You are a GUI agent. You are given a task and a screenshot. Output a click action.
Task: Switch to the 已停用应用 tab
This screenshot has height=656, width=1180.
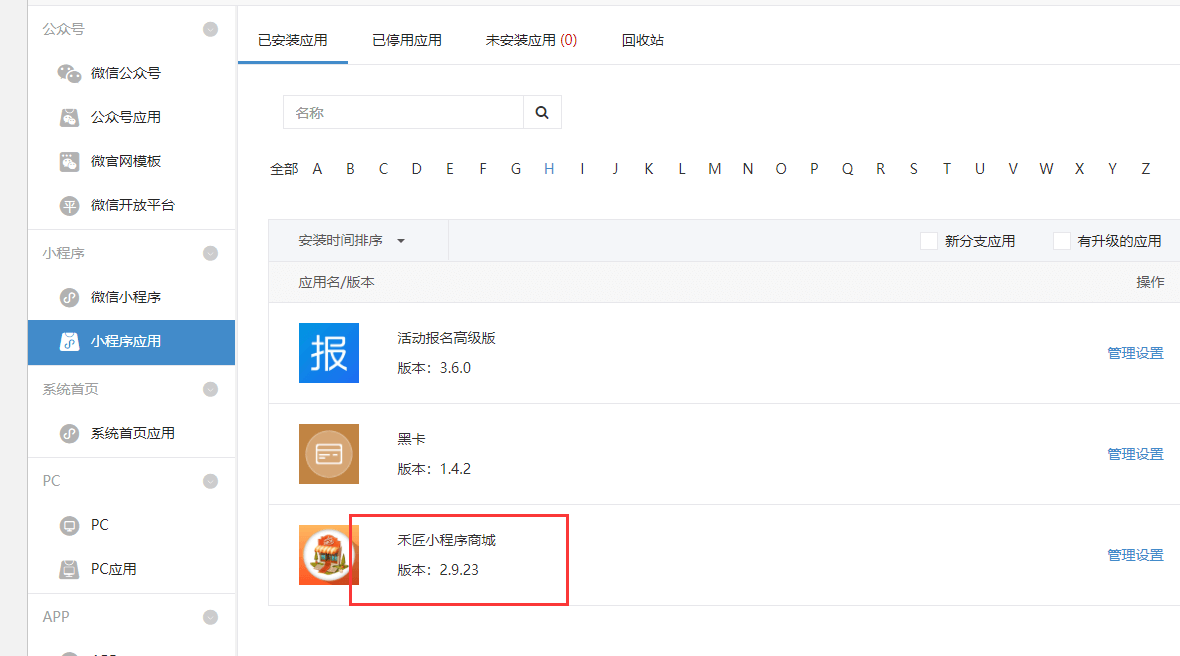tap(406, 39)
